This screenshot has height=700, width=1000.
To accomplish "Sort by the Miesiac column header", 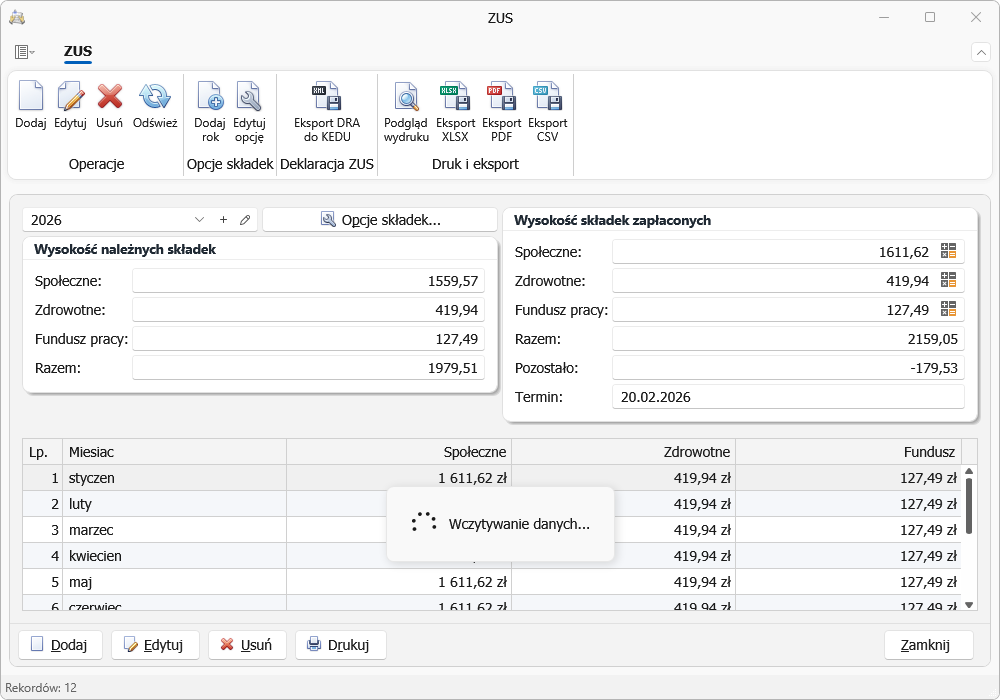I will tap(174, 452).
